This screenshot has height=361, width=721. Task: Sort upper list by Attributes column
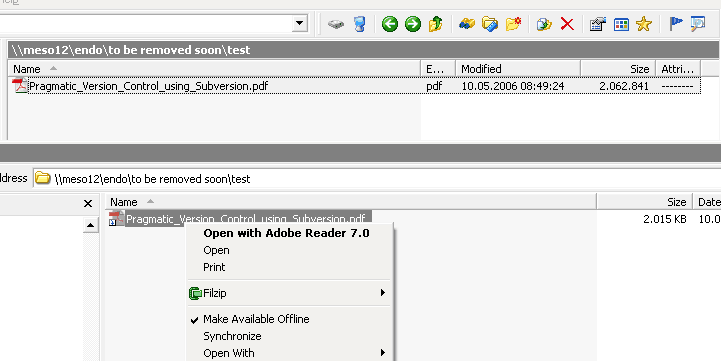[x=678, y=69]
